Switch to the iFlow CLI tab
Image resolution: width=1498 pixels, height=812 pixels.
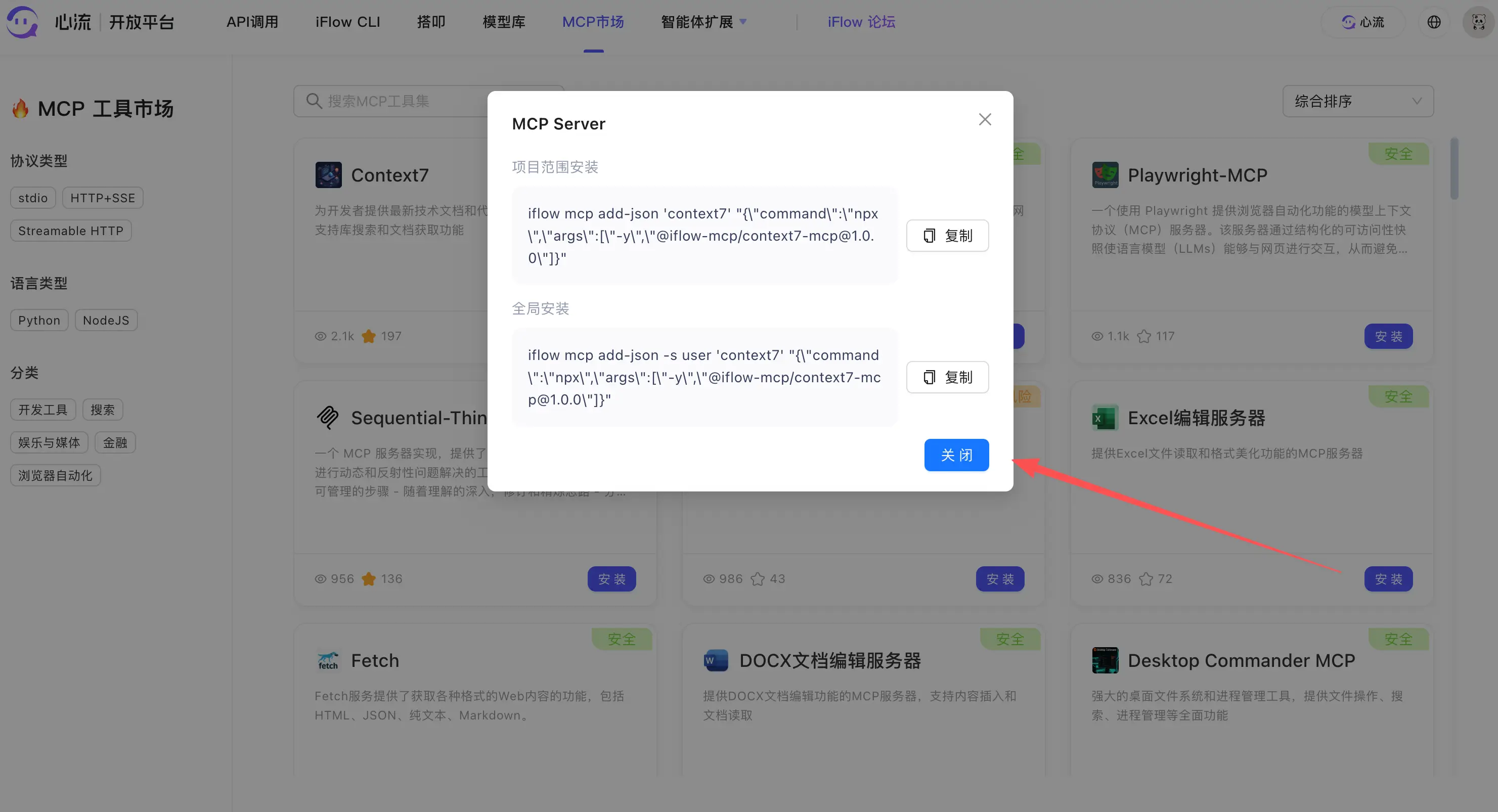[348, 22]
